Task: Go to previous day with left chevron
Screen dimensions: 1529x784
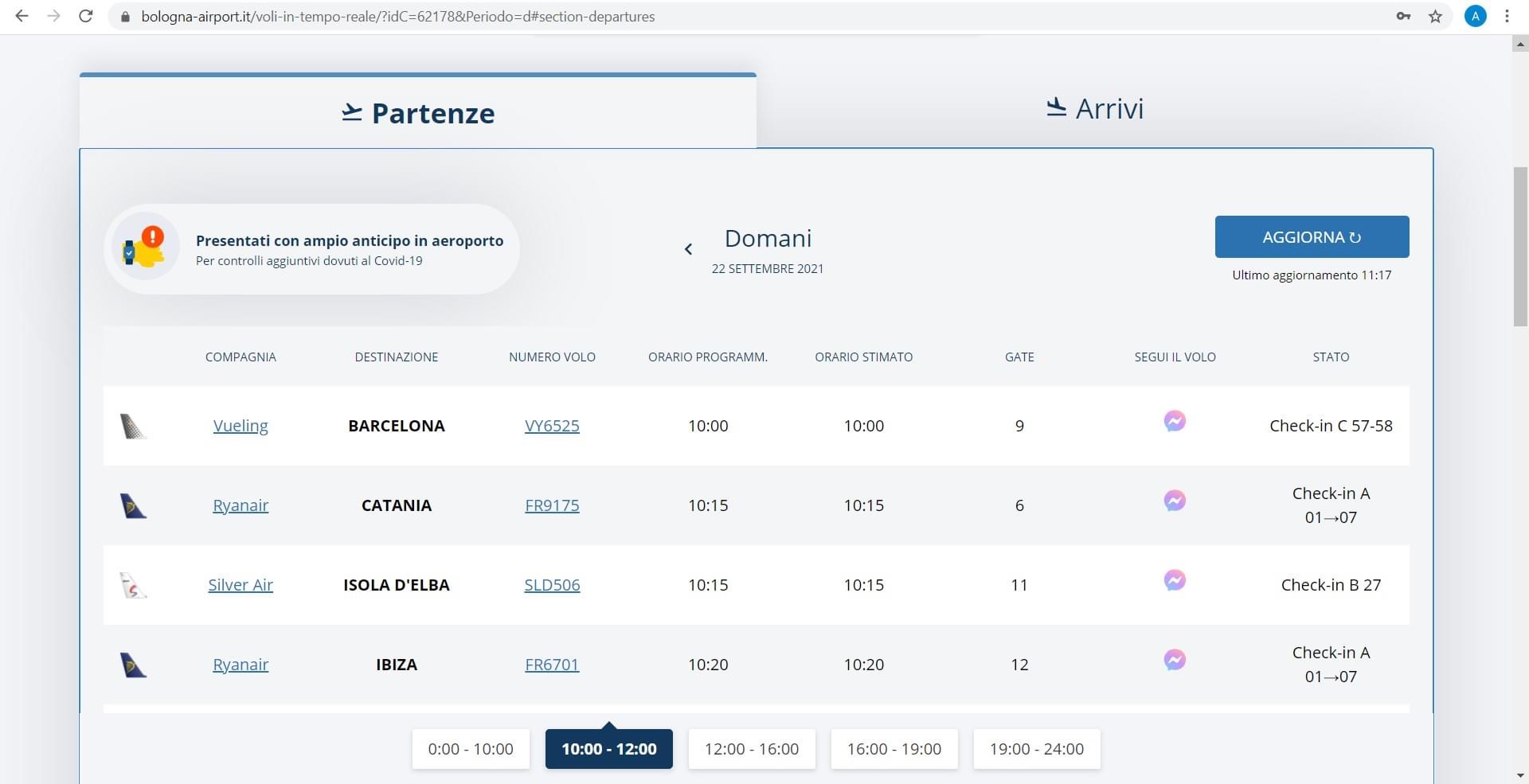Action: click(688, 249)
